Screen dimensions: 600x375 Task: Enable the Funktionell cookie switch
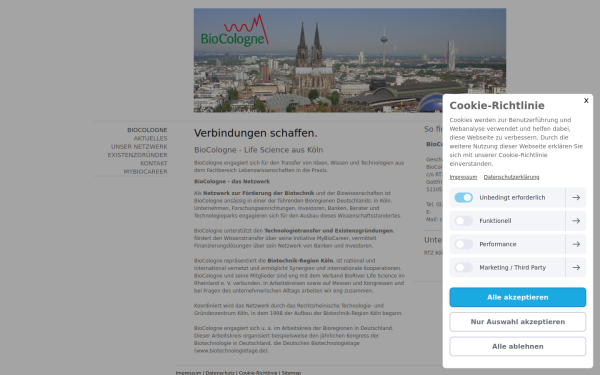(x=464, y=221)
